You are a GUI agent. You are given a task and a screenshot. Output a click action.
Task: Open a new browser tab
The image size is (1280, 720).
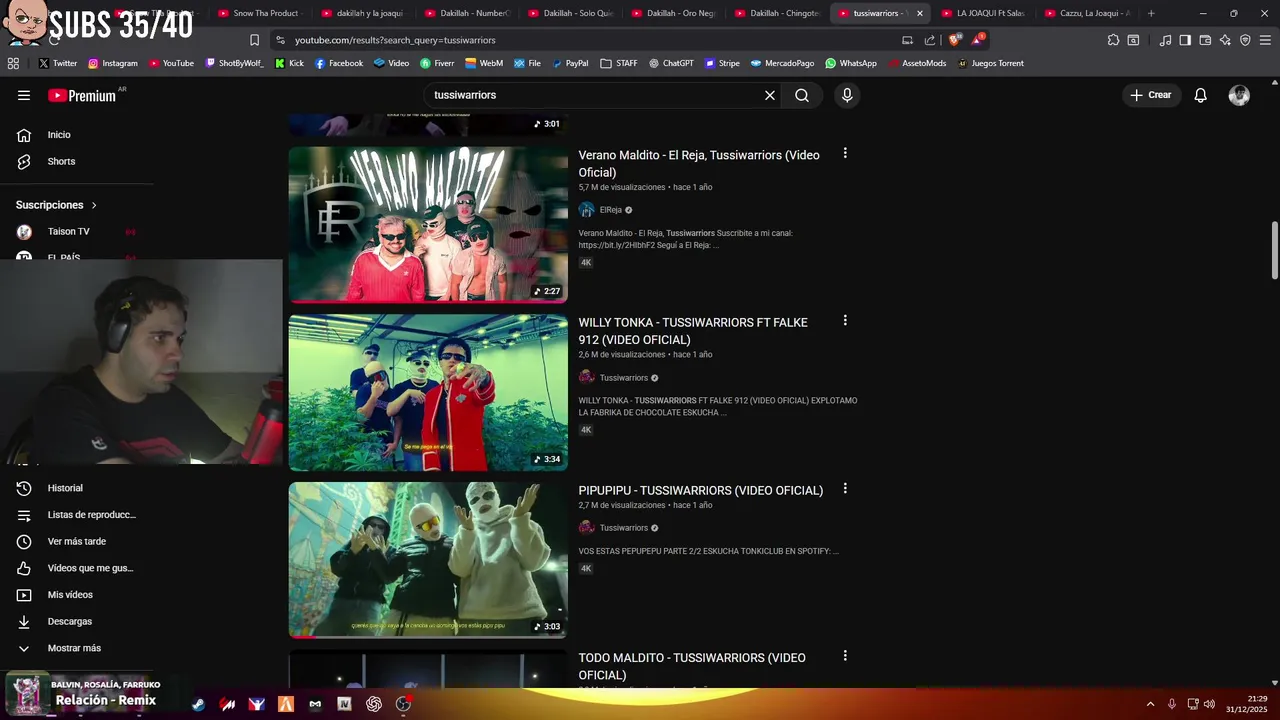(1151, 13)
